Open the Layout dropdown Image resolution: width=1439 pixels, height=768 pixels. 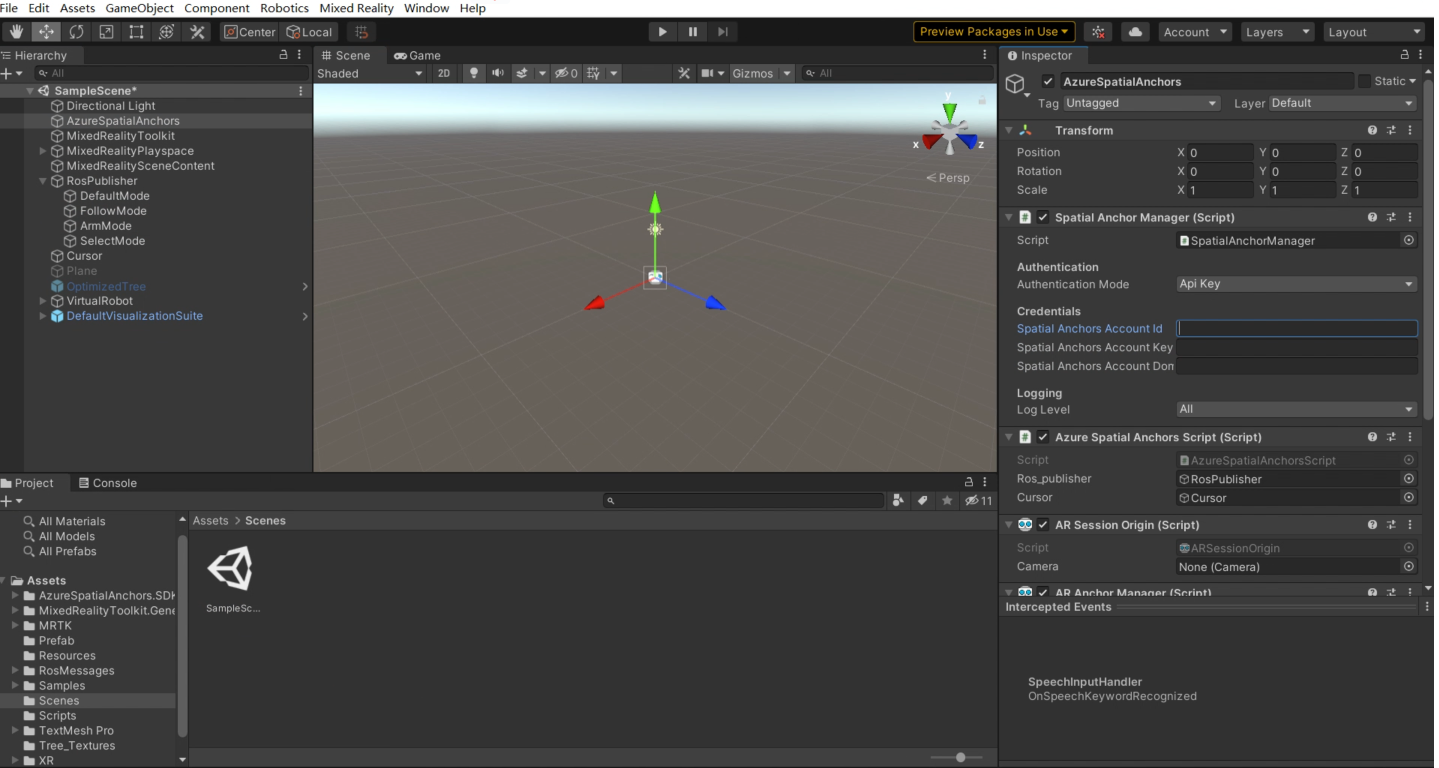pos(1374,32)
